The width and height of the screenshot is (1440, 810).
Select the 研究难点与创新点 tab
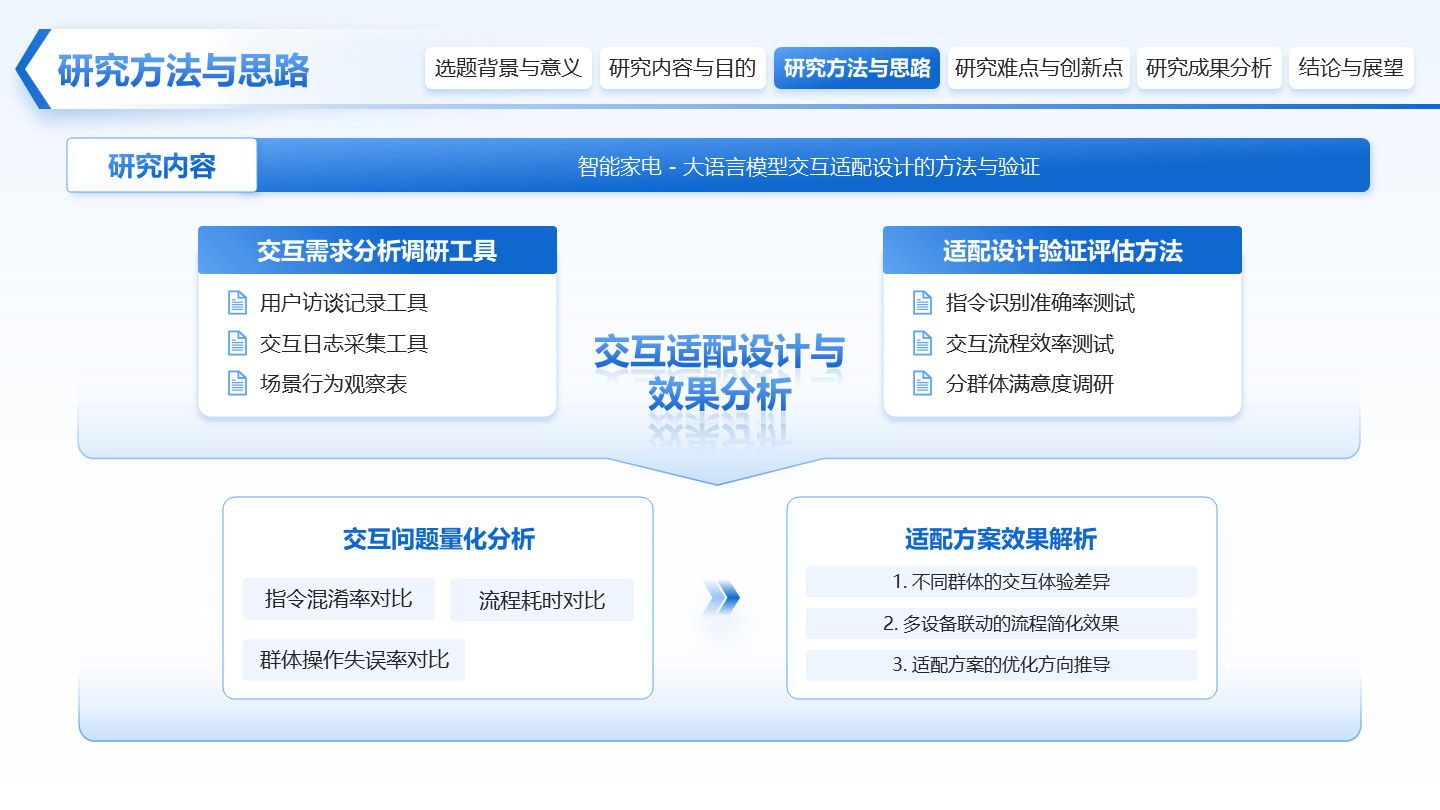click(x=1038, y=68)
